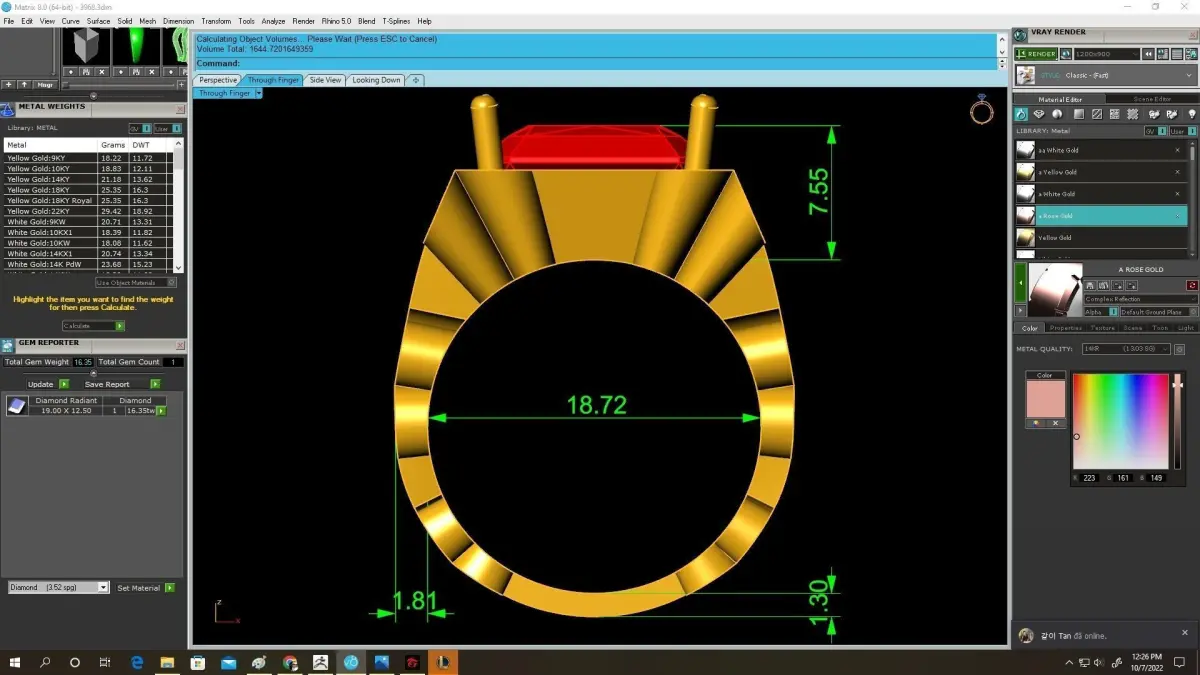Open the Dimension menu
The width and height of the screenshot is (1200, 675).
[178, 21]
